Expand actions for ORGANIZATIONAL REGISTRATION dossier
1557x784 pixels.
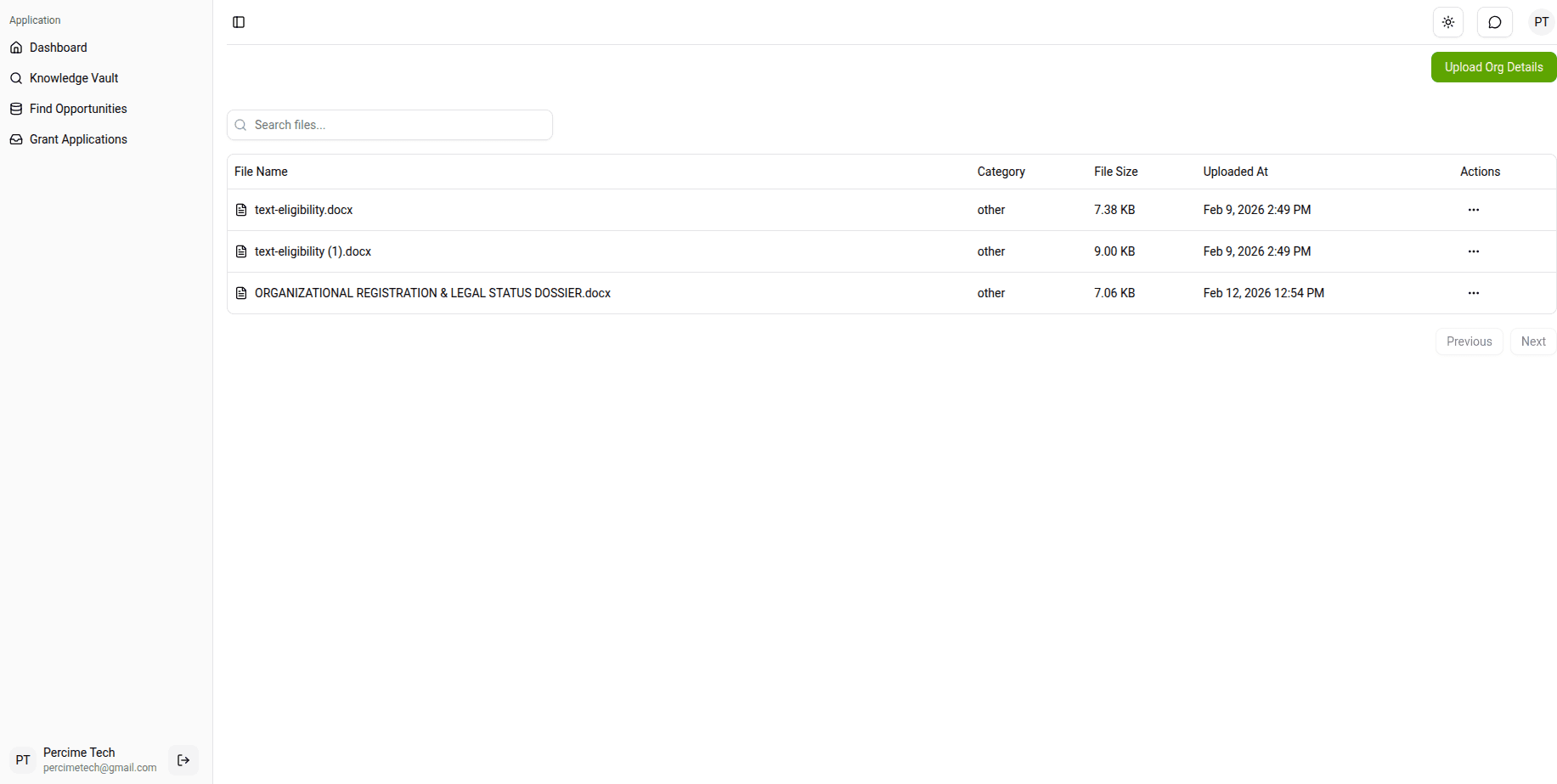1473,293
